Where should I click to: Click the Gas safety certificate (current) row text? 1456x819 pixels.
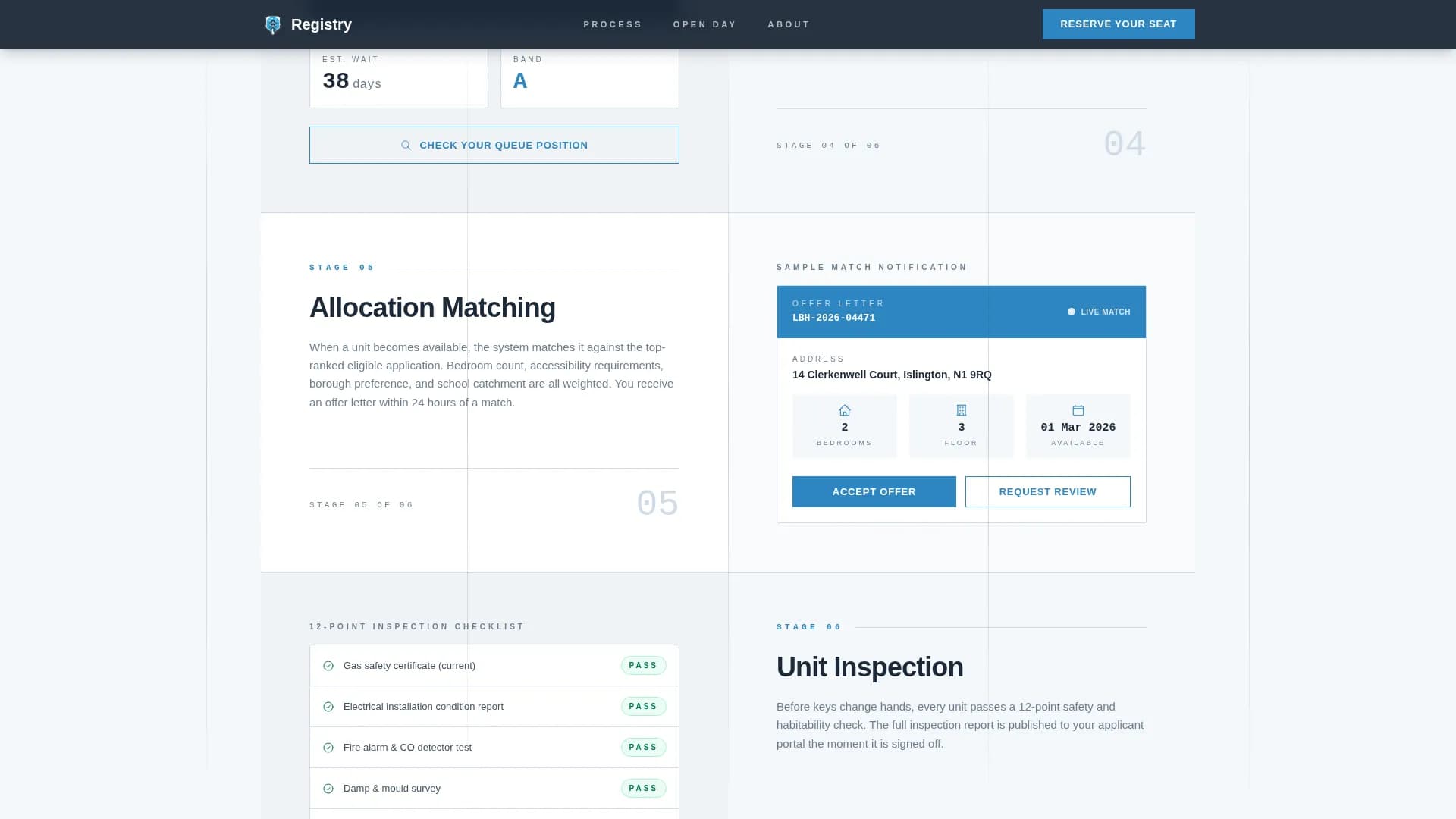point(409,666)
